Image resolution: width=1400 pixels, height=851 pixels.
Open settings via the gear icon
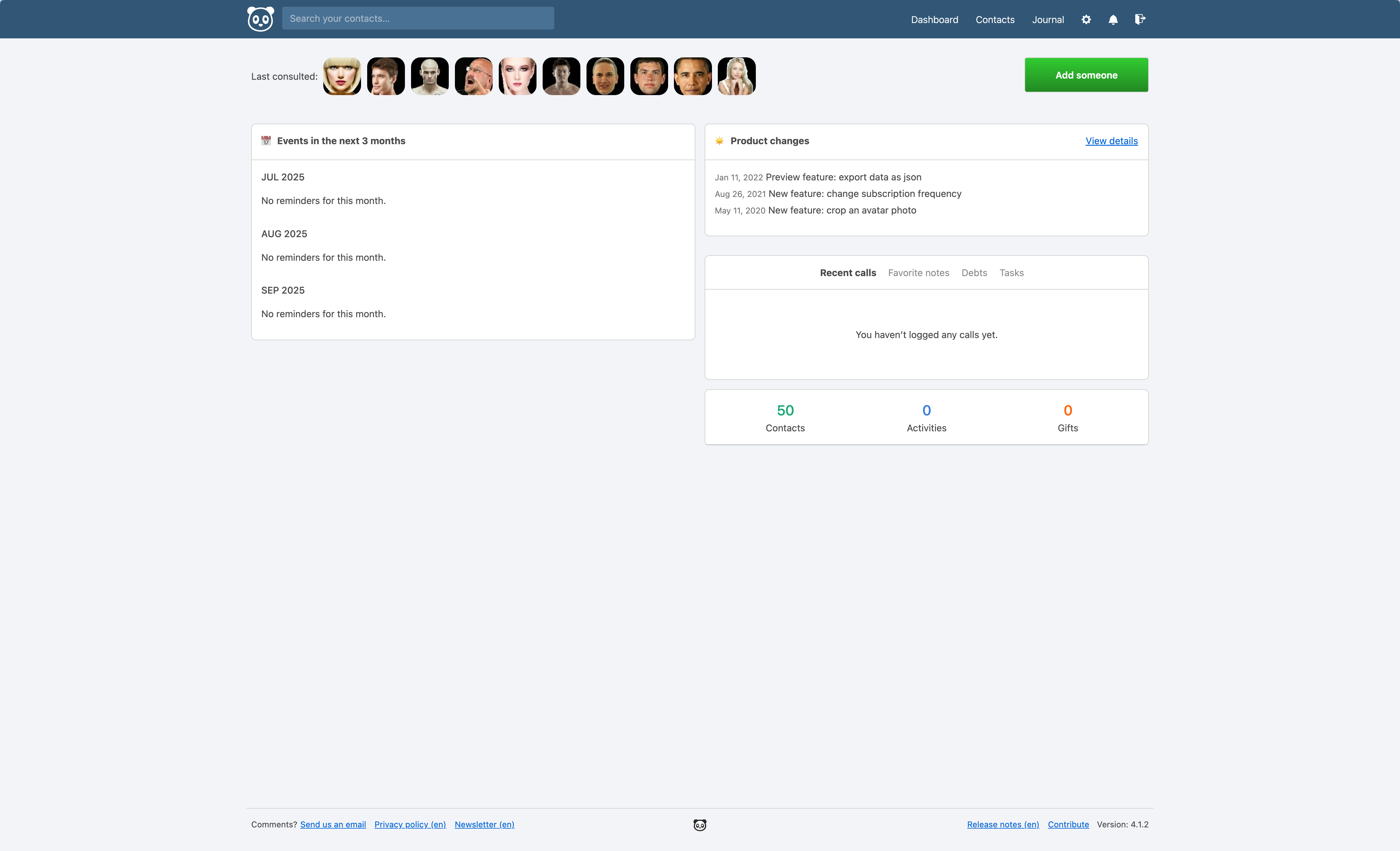coord(1086,19)
